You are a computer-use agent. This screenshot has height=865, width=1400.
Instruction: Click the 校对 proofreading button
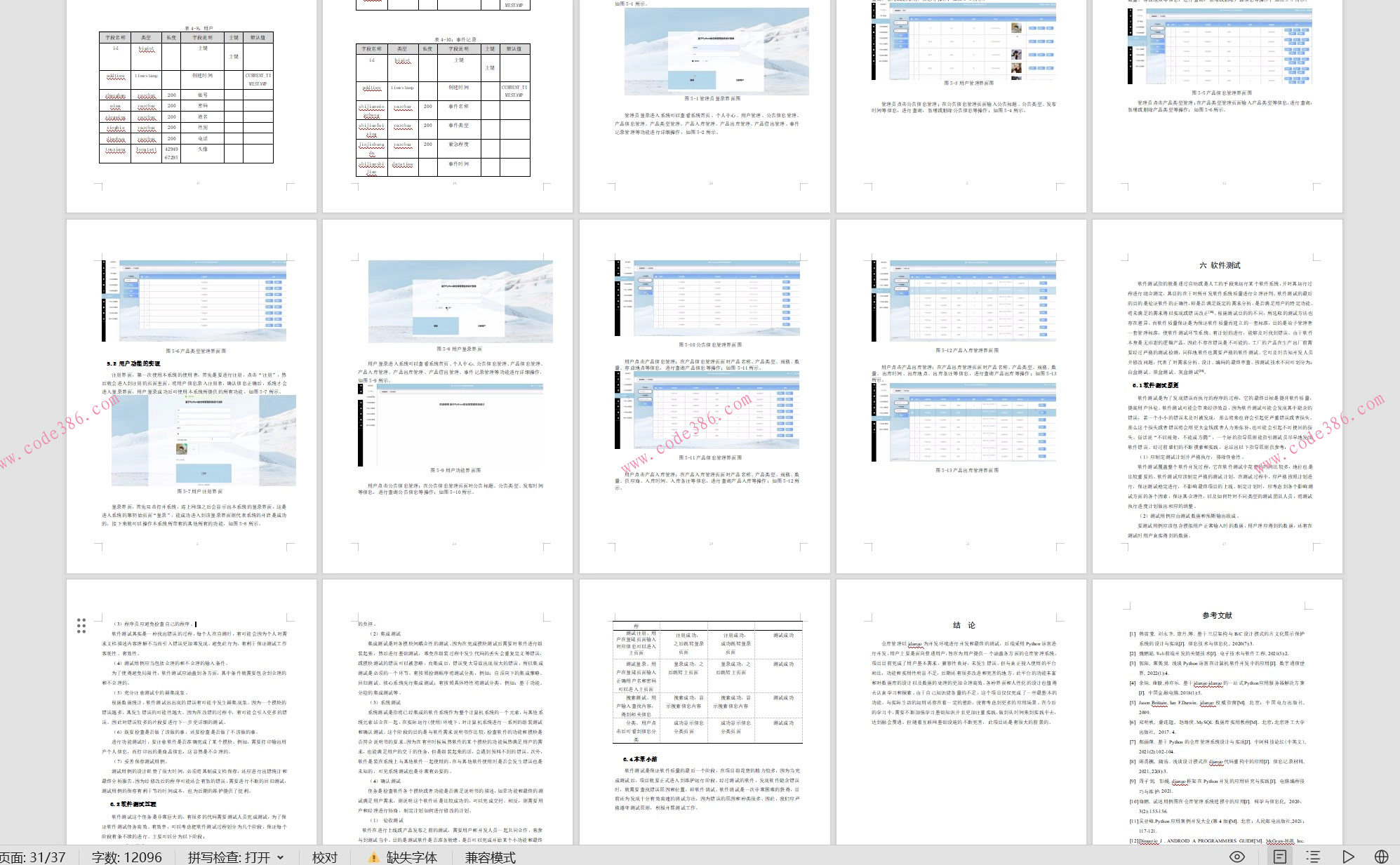tap(325, 857)
